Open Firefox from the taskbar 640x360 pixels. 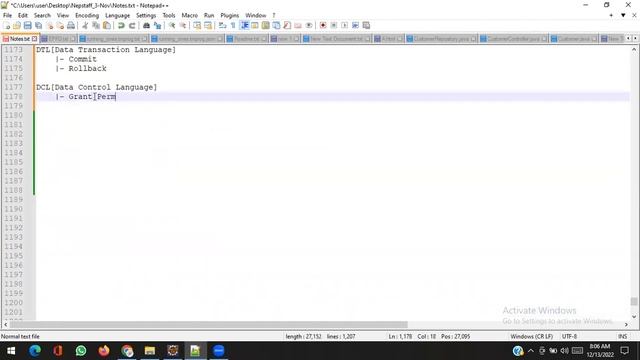(104, 351)
